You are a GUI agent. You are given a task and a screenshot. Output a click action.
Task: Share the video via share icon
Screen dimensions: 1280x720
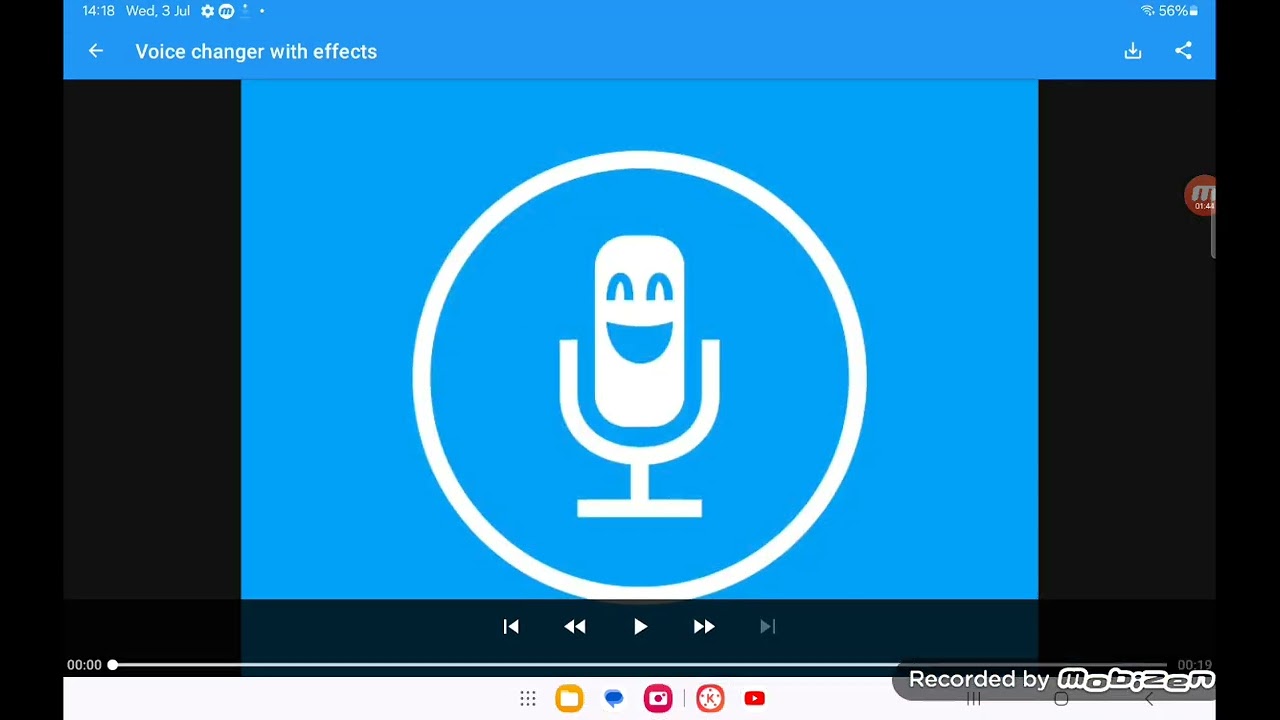[1184, 51]
